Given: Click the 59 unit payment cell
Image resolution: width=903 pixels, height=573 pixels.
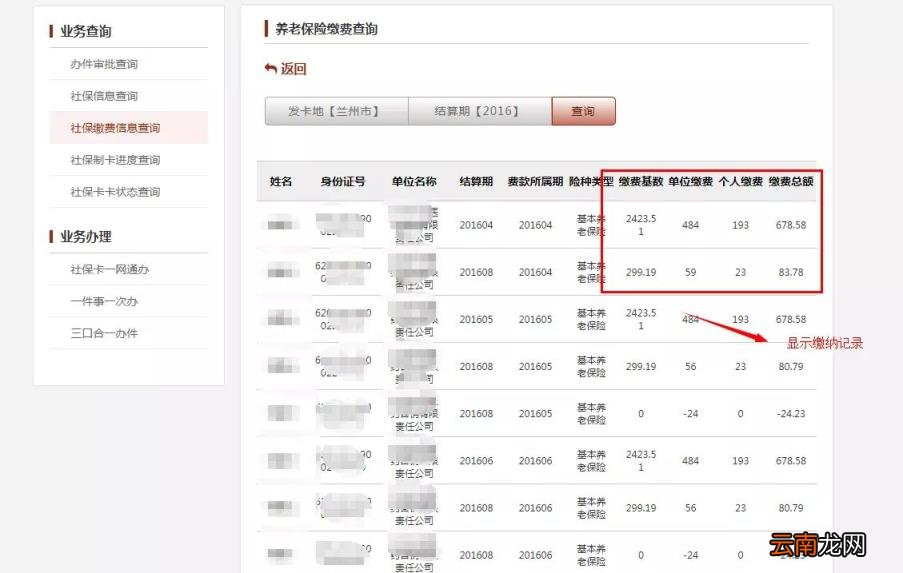Looking at the screenshot, I should [x=690, y=272].
